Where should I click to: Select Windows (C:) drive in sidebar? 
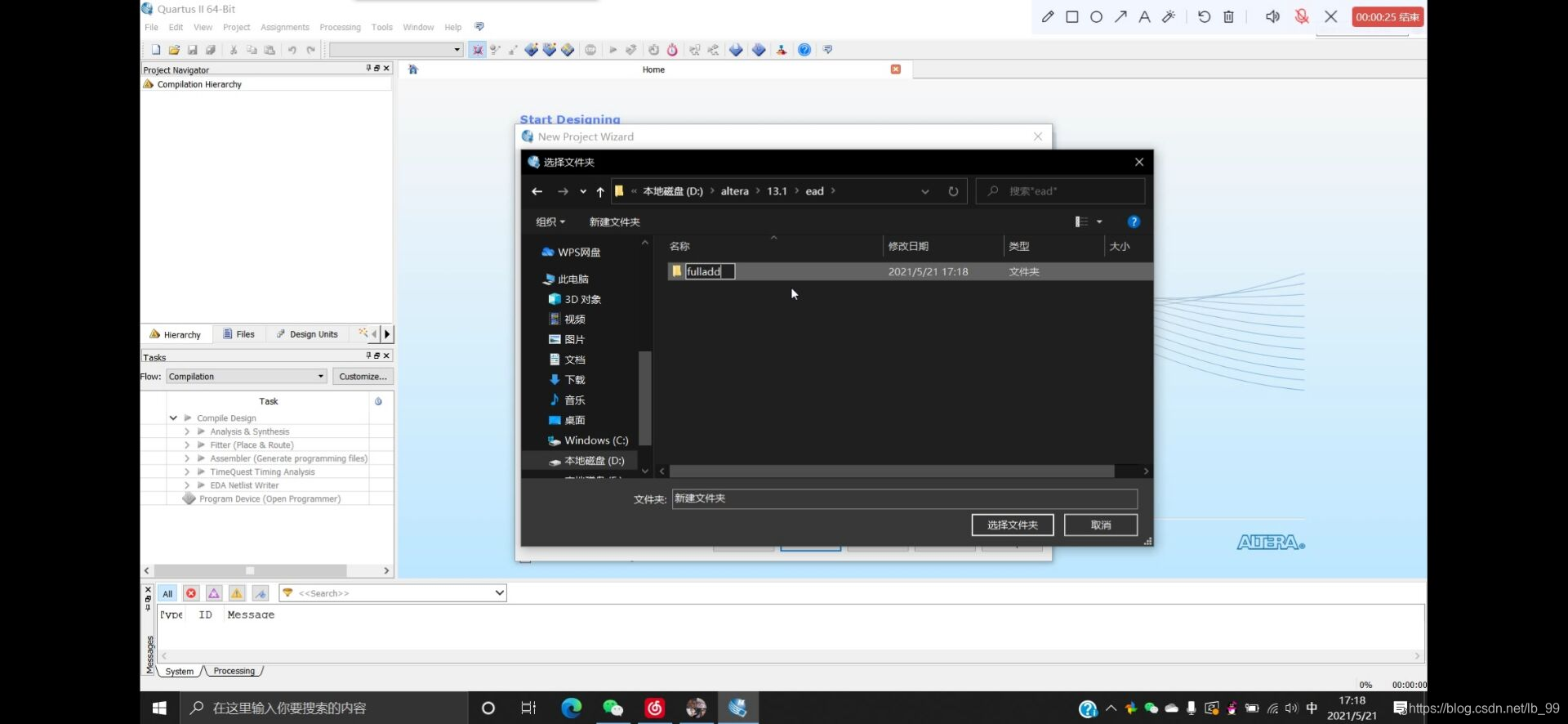(x=588, y=440)
